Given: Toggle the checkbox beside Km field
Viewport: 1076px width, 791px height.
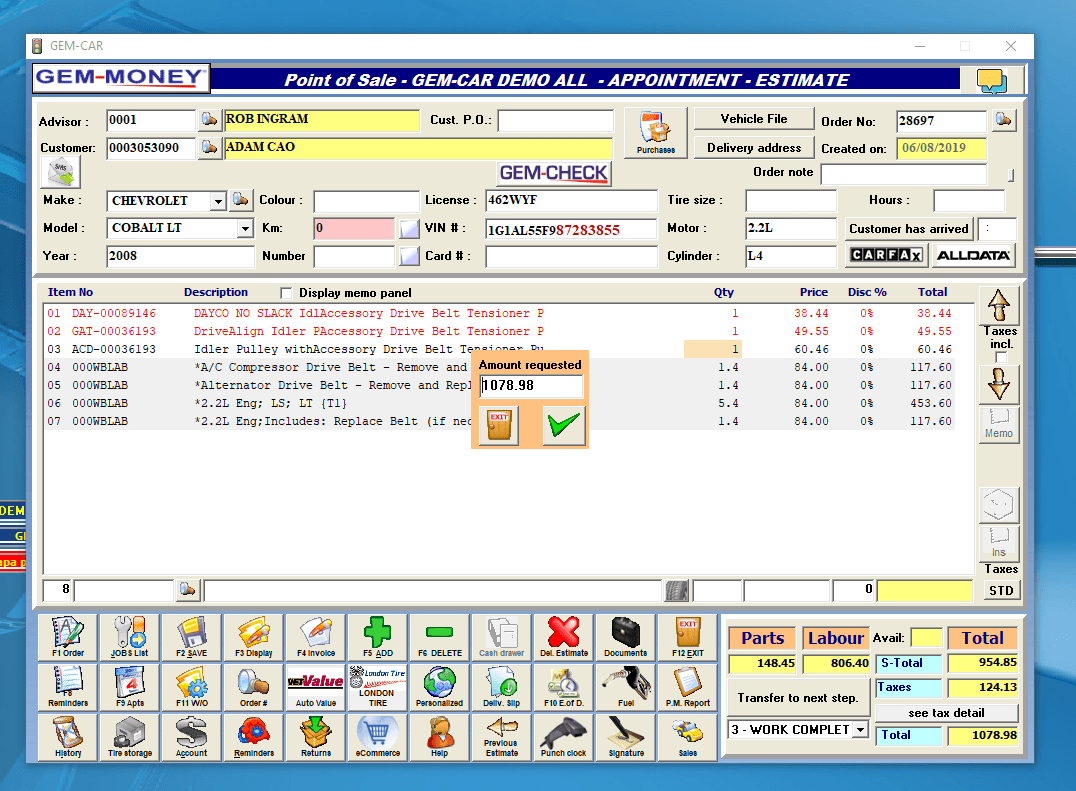Looking at the screenshot, I should pos(409,228).
